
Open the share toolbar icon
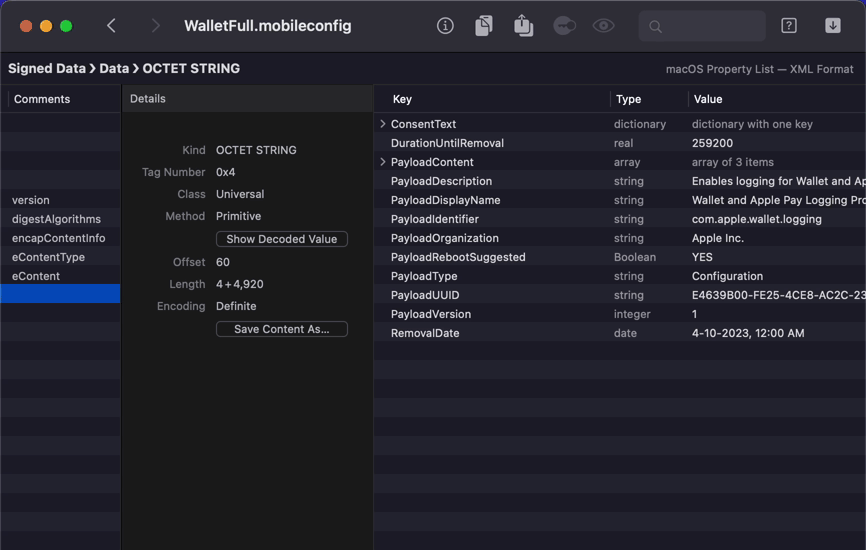[x=523, y=25]
